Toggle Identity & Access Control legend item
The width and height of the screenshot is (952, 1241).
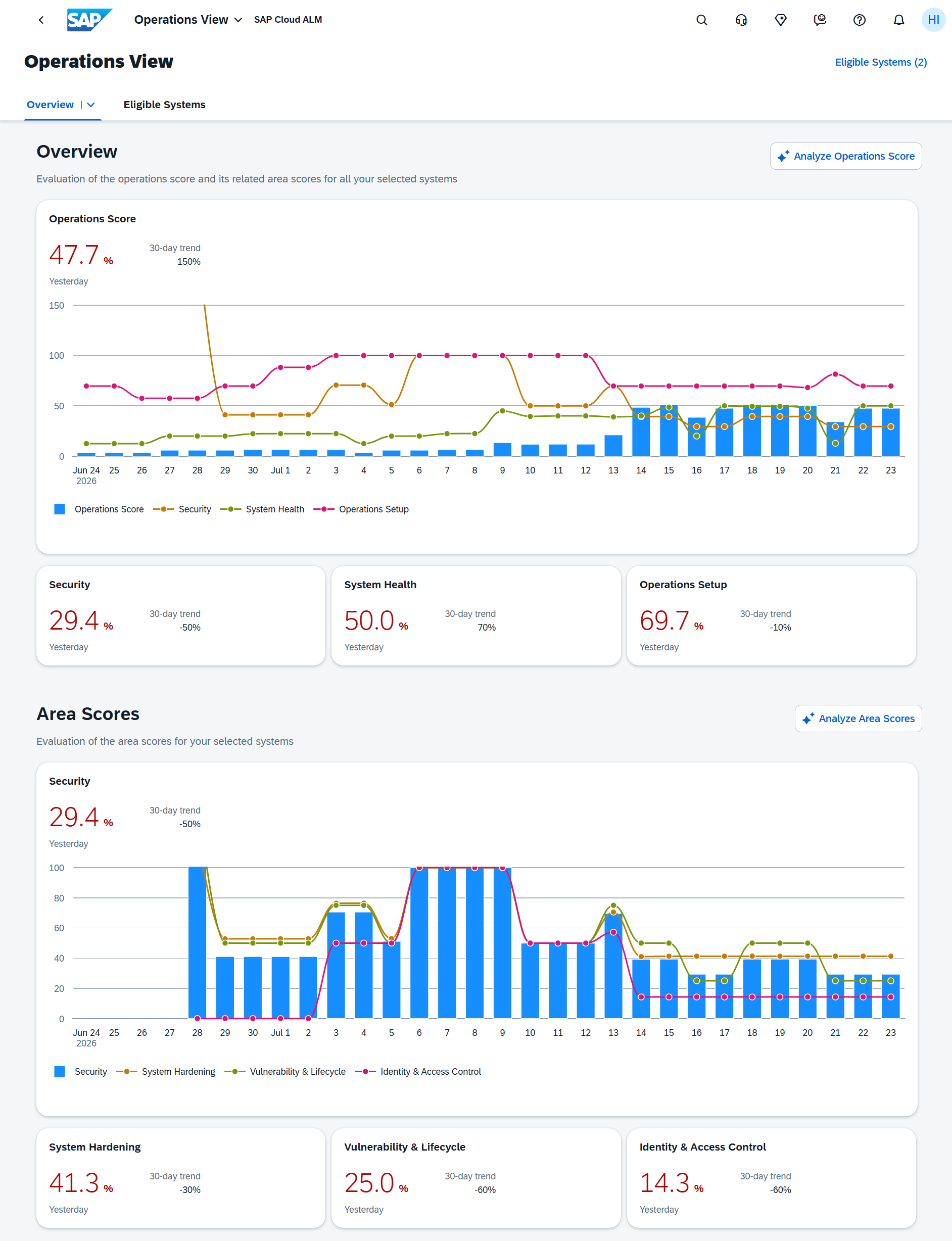tap(417, 1071)
